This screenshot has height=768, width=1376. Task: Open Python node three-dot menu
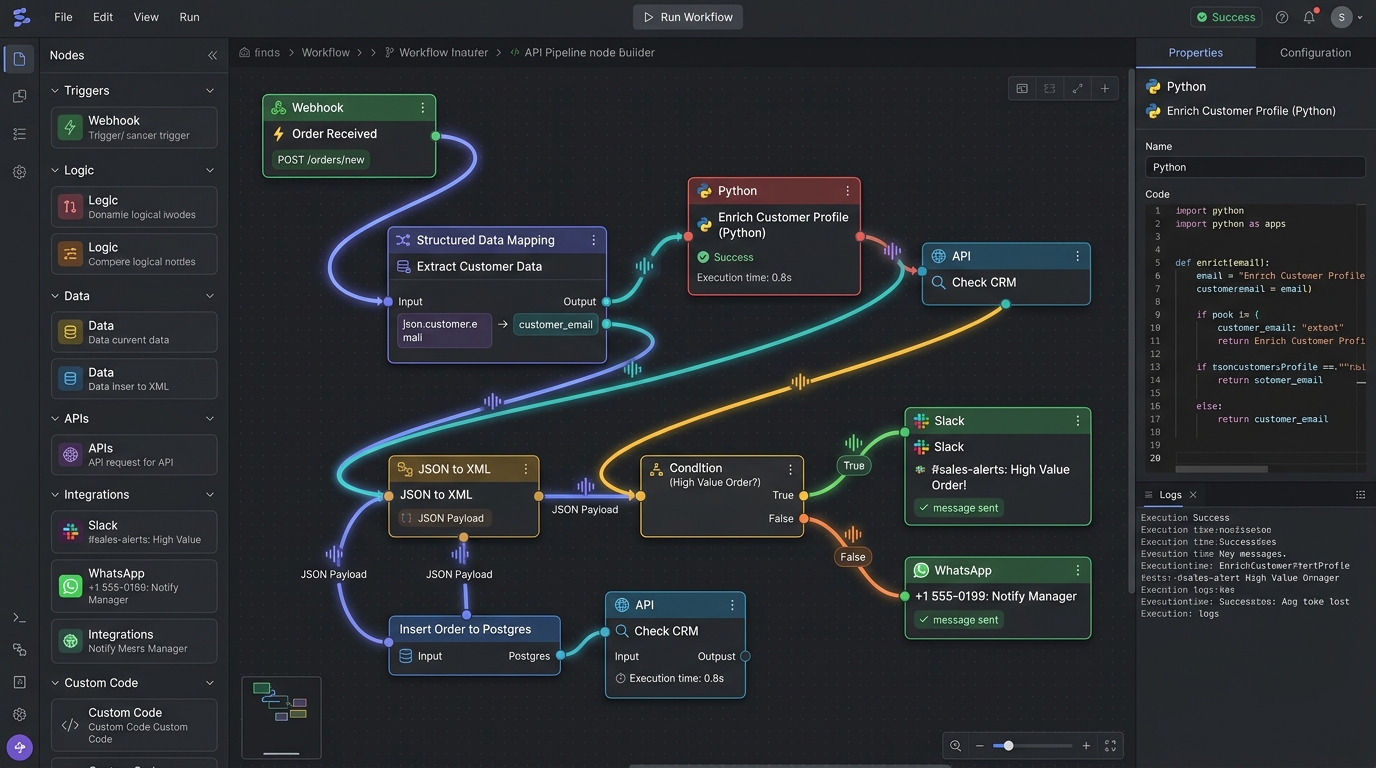[x=847, y=191]
